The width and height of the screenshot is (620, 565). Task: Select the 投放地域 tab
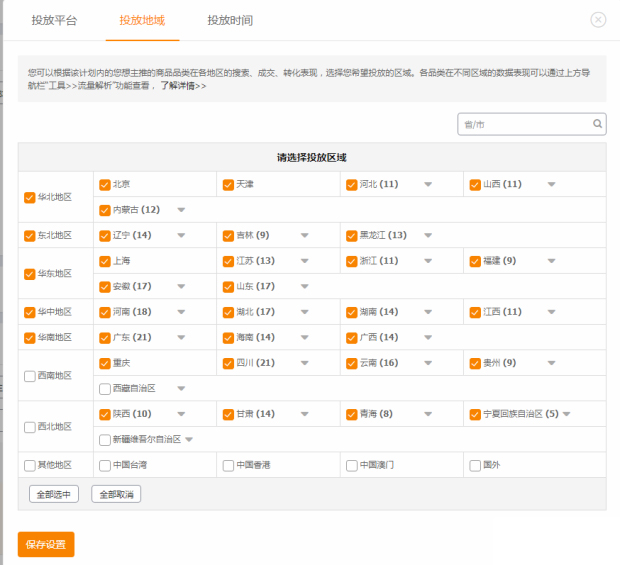pyautogui.click(x=142, y=20)
